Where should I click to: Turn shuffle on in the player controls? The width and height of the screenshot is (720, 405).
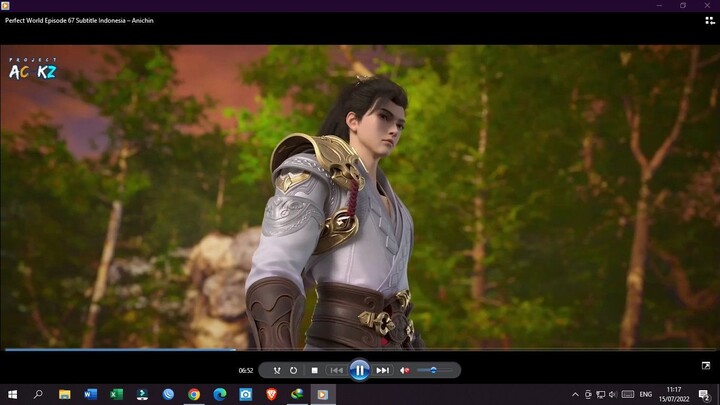(277, 370)
